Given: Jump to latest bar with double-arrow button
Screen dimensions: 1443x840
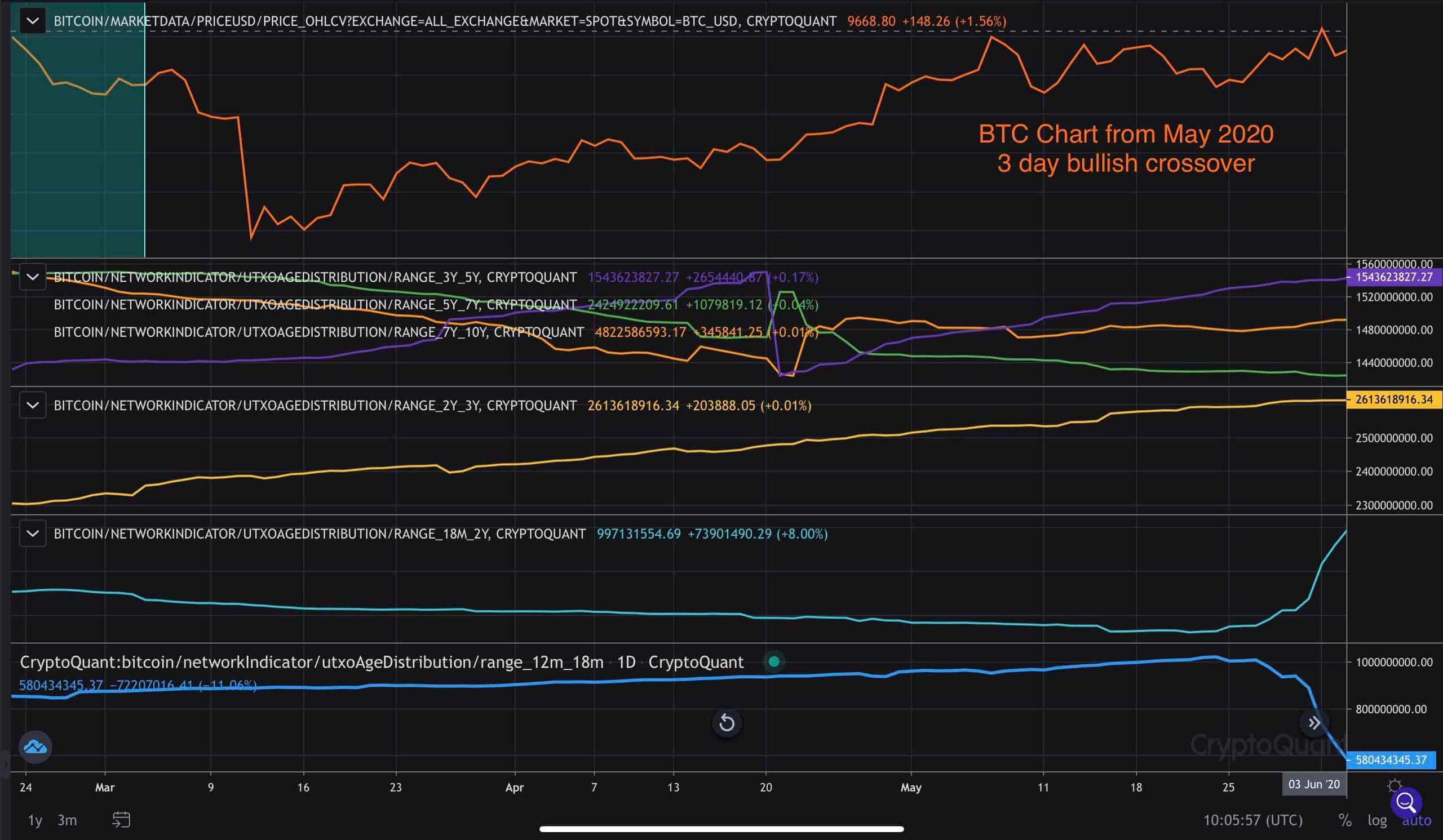Looking at the screenshot, I should click(x=1314, y=723).
